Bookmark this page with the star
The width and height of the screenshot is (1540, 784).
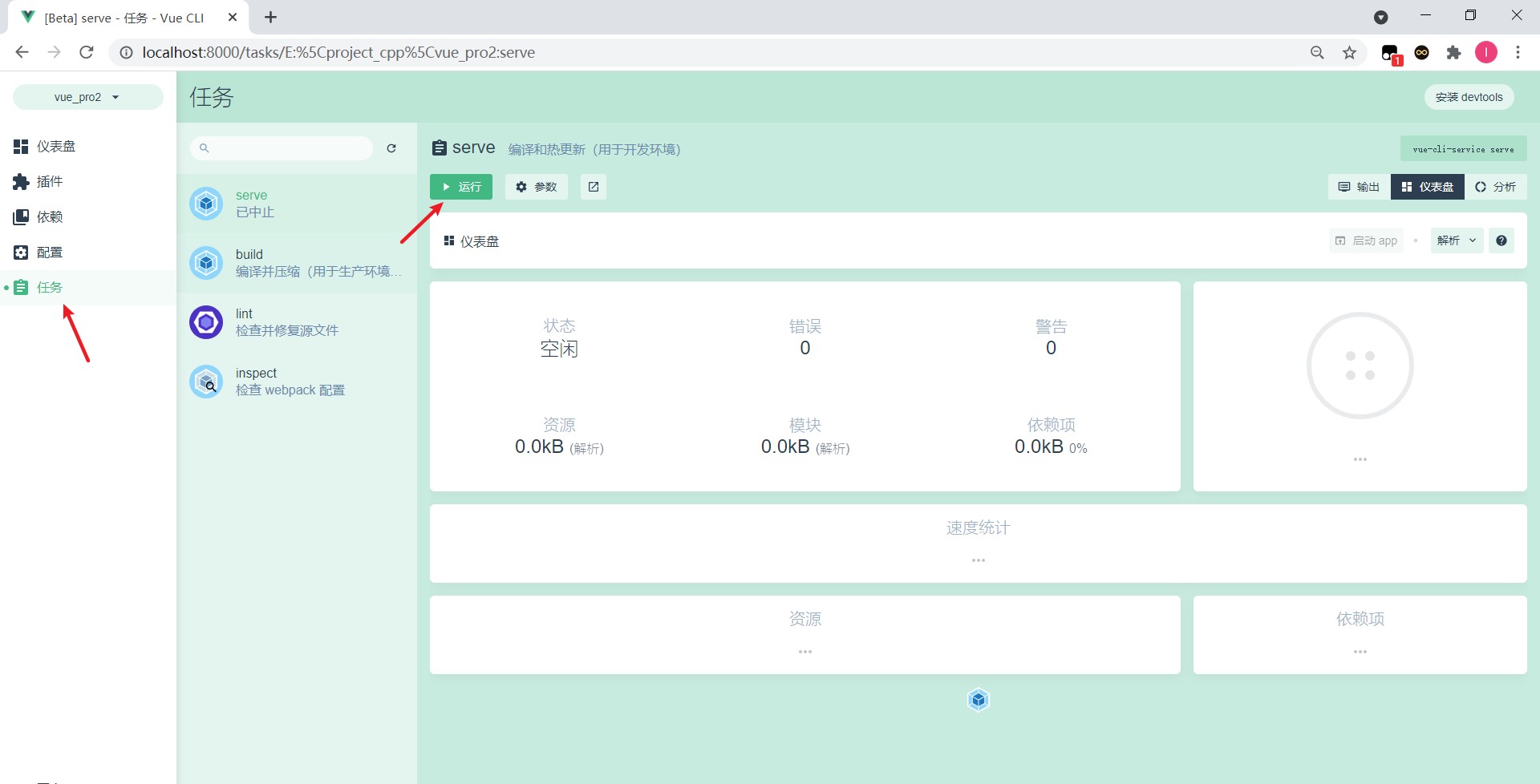pyautogui.click(x=1350, y=52)
